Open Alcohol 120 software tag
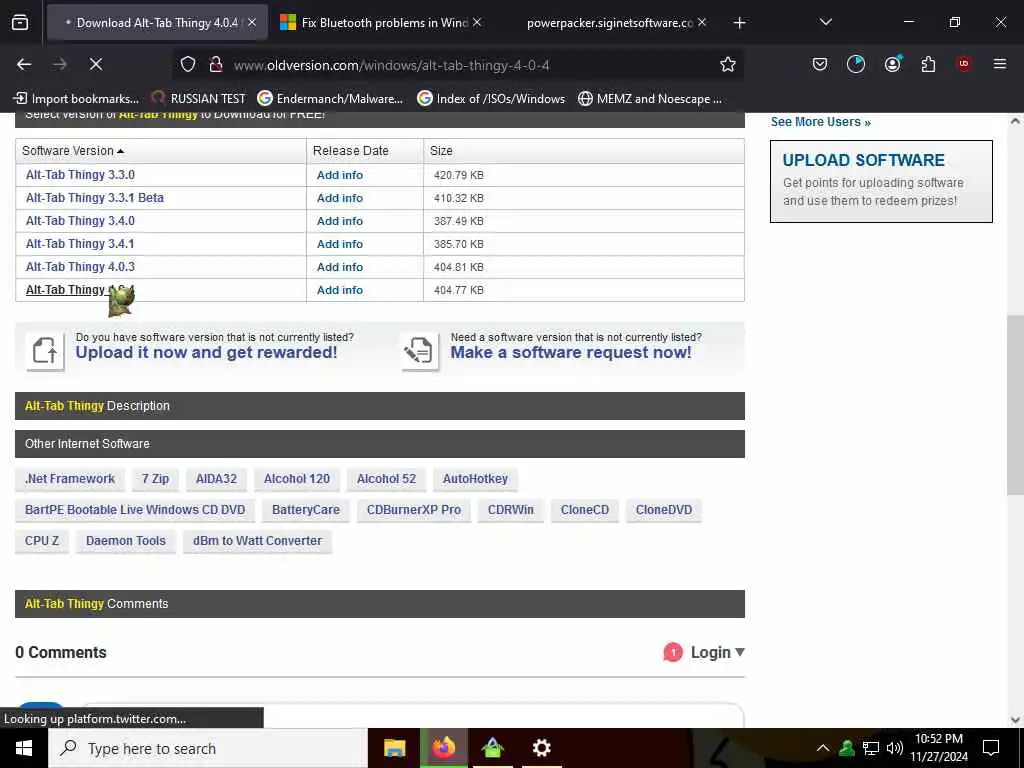The height and width of the screenshot is (768, 1024). click(x=296, y=479)
